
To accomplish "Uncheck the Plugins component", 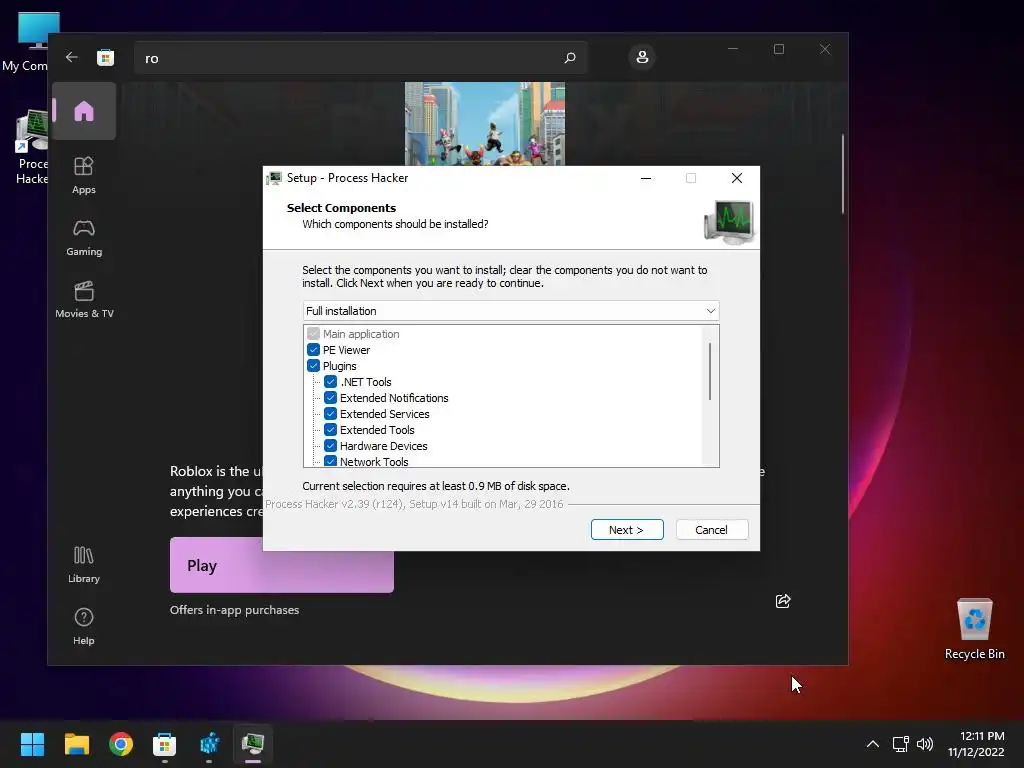I will [x=313, y=366].
